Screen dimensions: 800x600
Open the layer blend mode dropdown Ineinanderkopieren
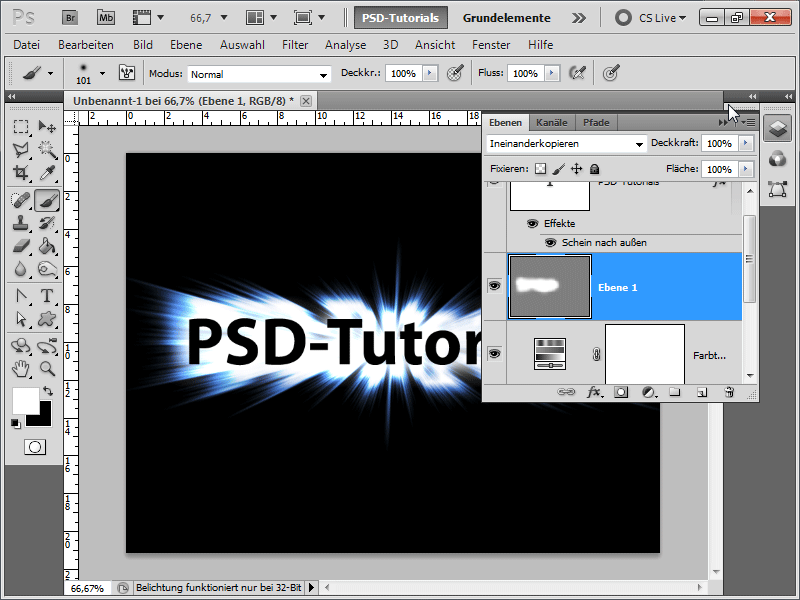coord(566,144)
